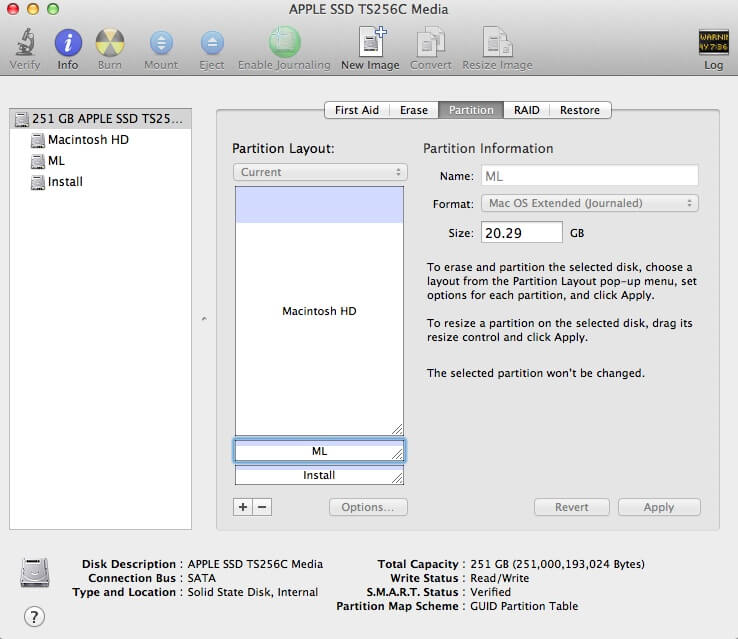Screen dimensions: 738x639
Task: Click 'GUID Partition Table' scheme text
Action: (x=524, y=606)
